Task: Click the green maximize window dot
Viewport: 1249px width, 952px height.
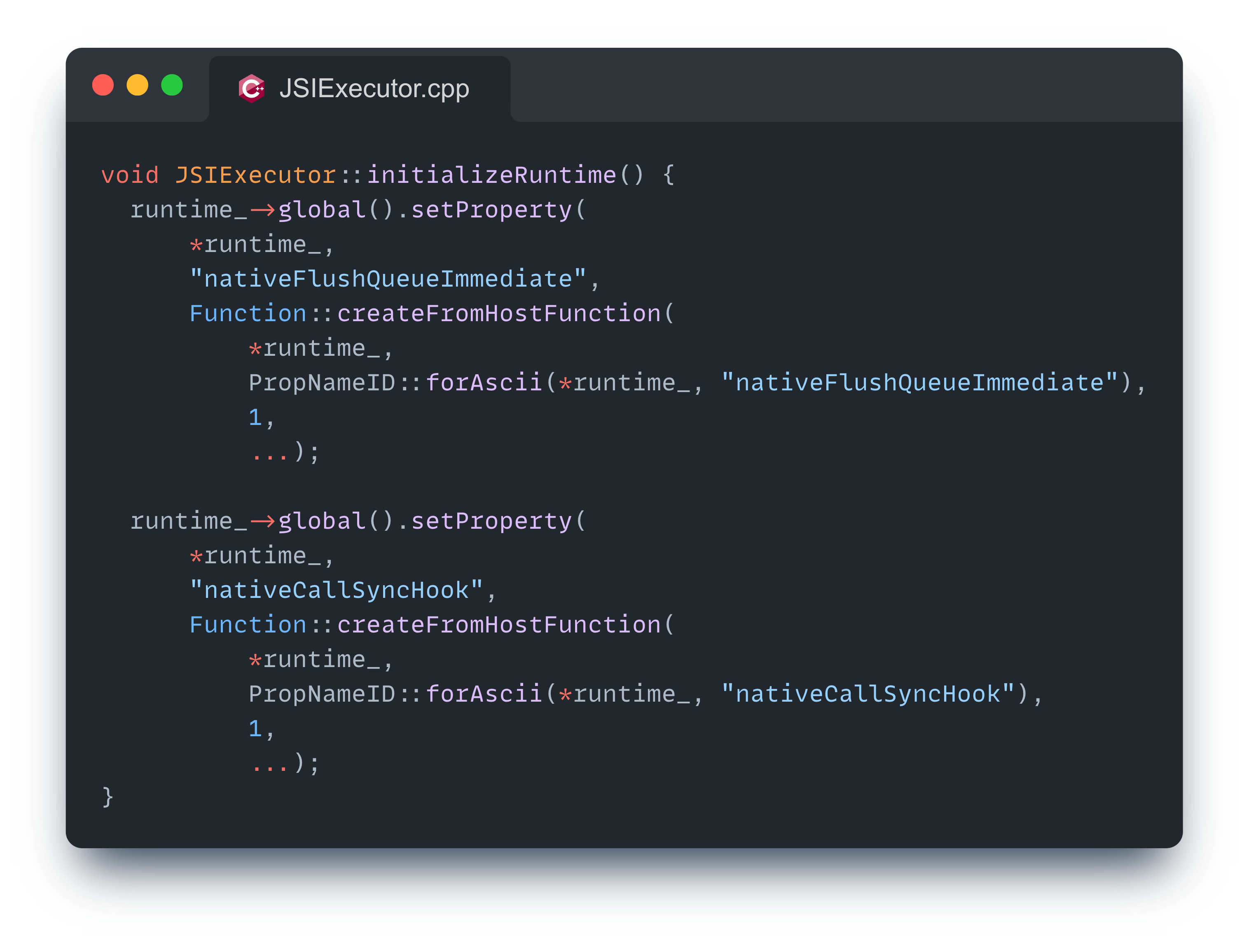Action: 172,85
